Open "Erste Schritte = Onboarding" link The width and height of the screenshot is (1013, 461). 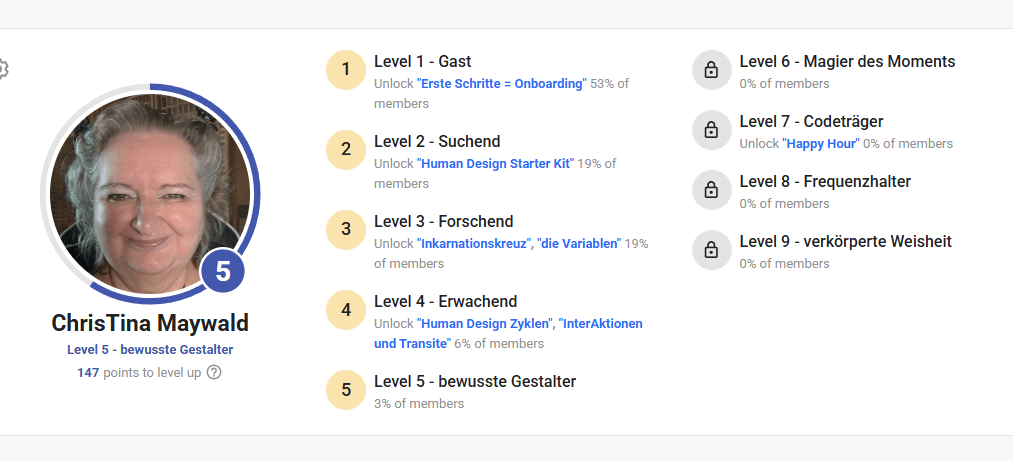(x=501, y=84)
